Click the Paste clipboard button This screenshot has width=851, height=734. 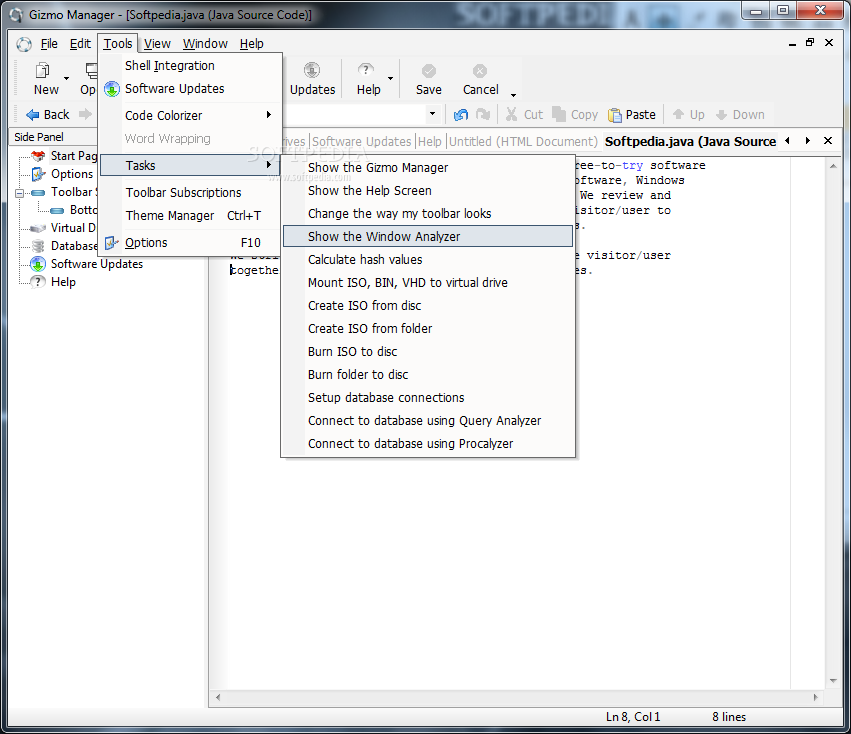632,115
